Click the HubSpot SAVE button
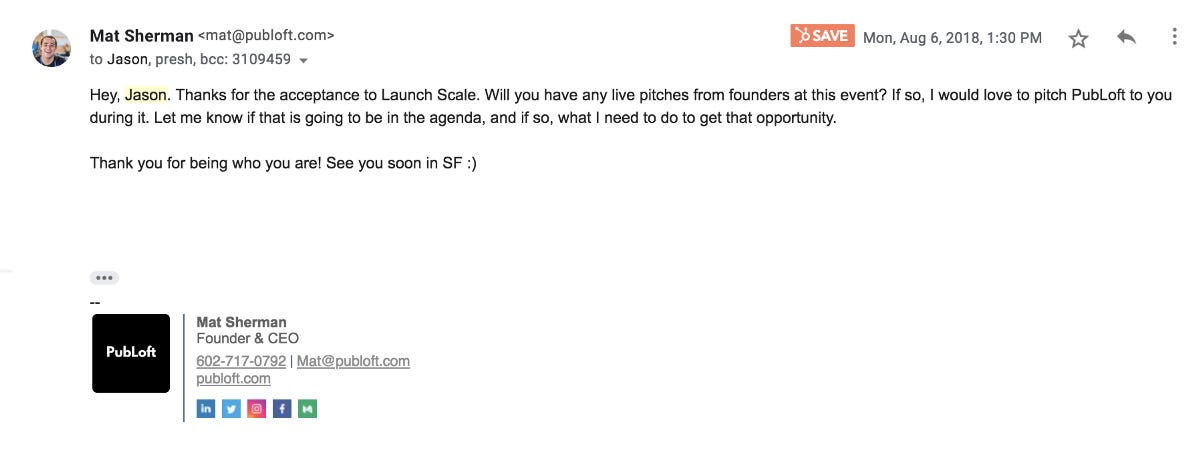Screen dimensions: 1200x450 [822, 36]
